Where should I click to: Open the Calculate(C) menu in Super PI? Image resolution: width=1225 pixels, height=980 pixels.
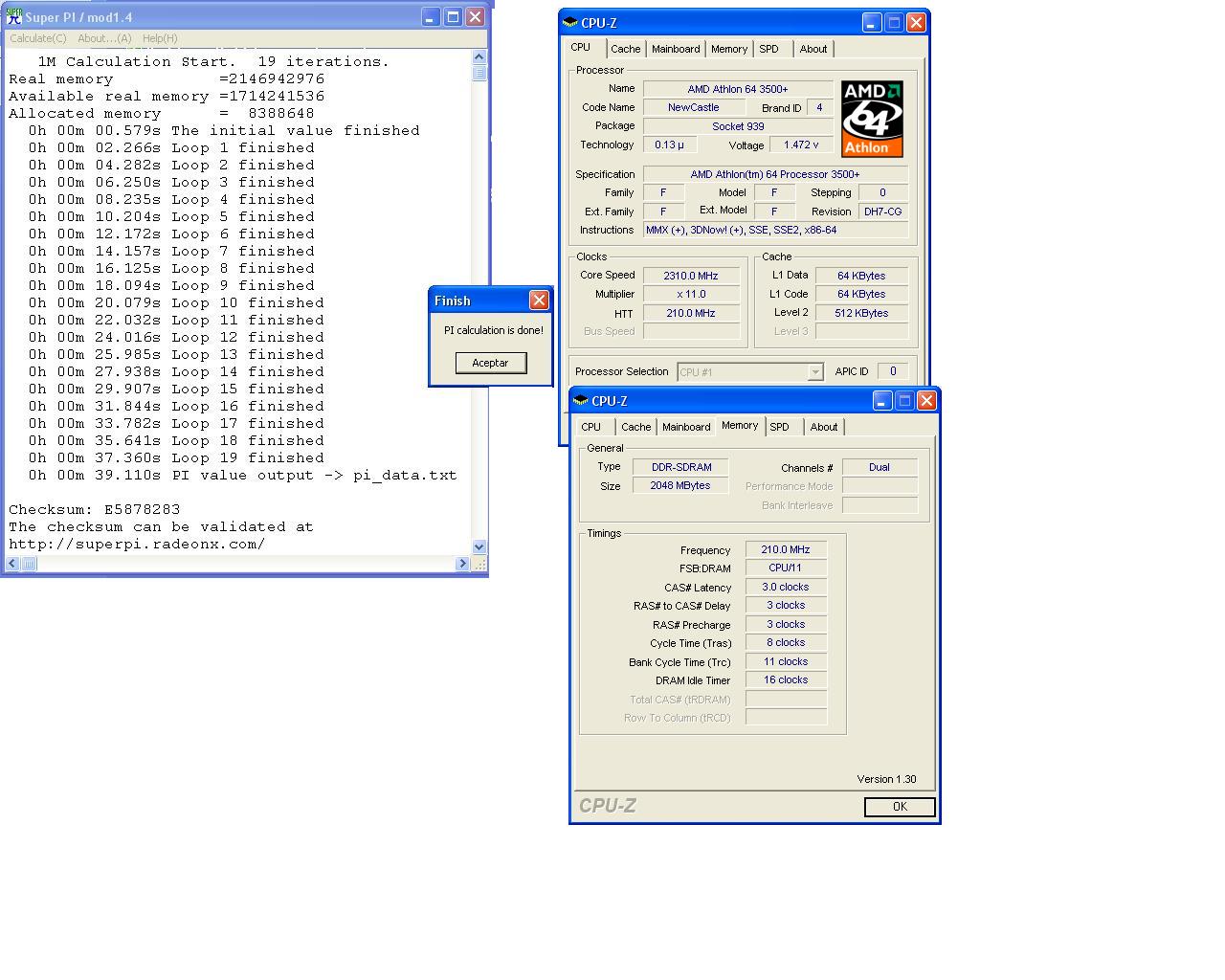pos(38,38)
